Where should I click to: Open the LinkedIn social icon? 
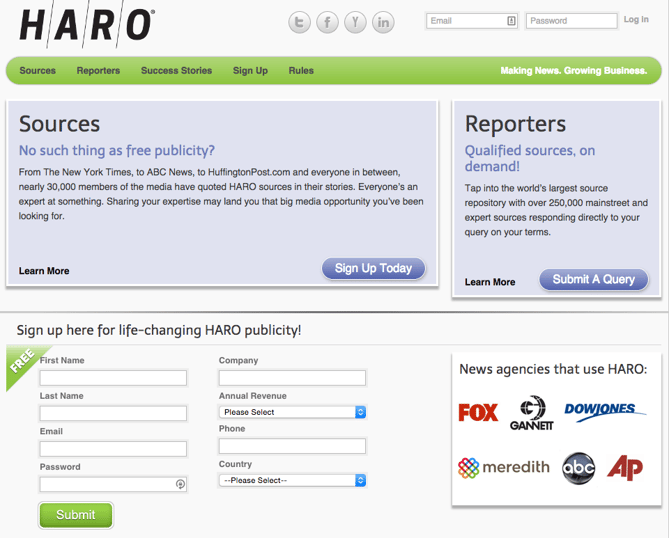coord(383,22)
